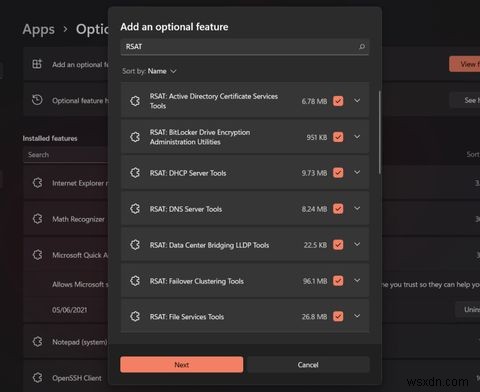480x392 pixels.
Task: Click the OpenSSH Client feature icon
Action: click(37, 378)
